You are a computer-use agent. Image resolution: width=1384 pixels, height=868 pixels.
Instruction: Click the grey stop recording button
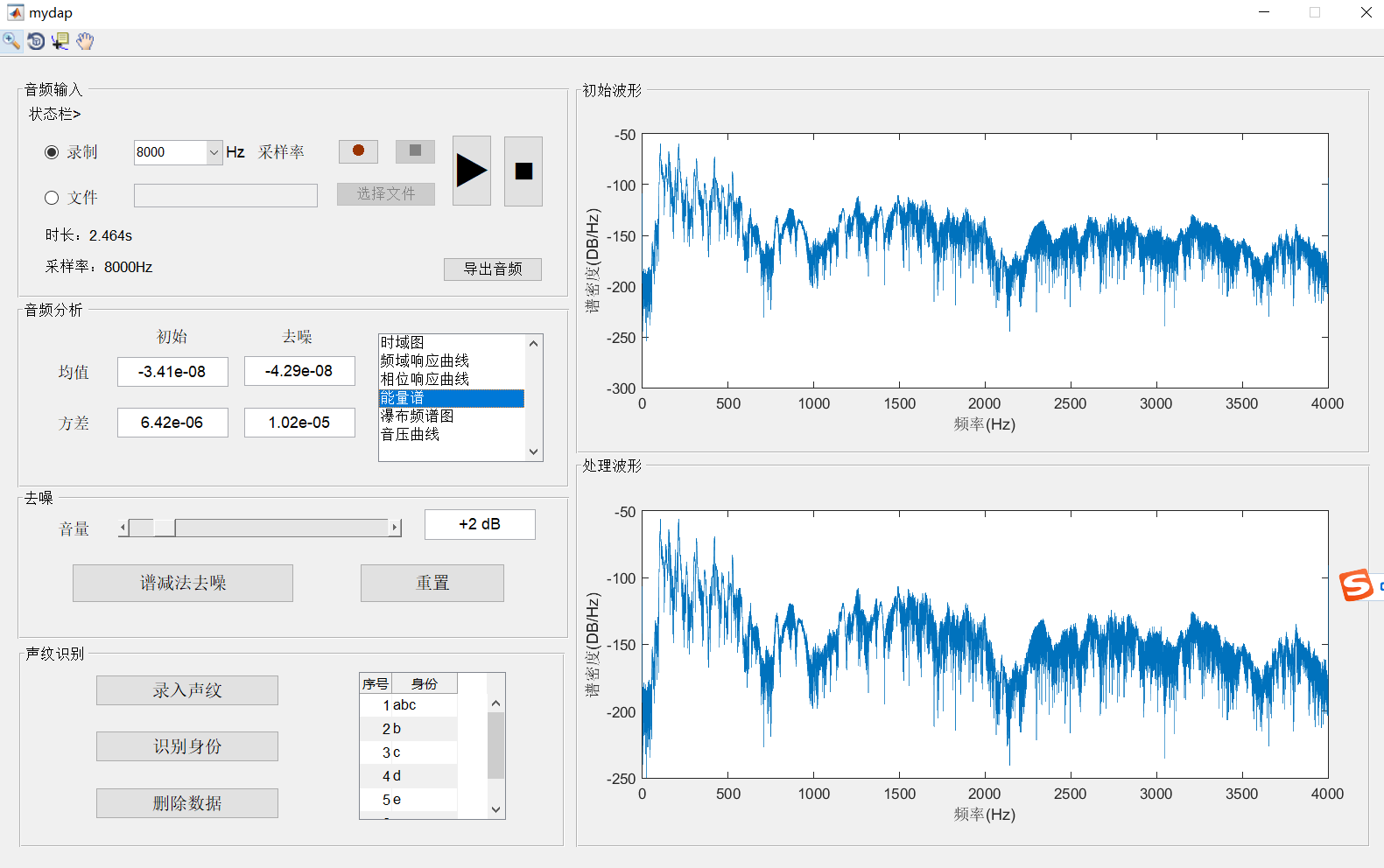(x=415, y=151)
